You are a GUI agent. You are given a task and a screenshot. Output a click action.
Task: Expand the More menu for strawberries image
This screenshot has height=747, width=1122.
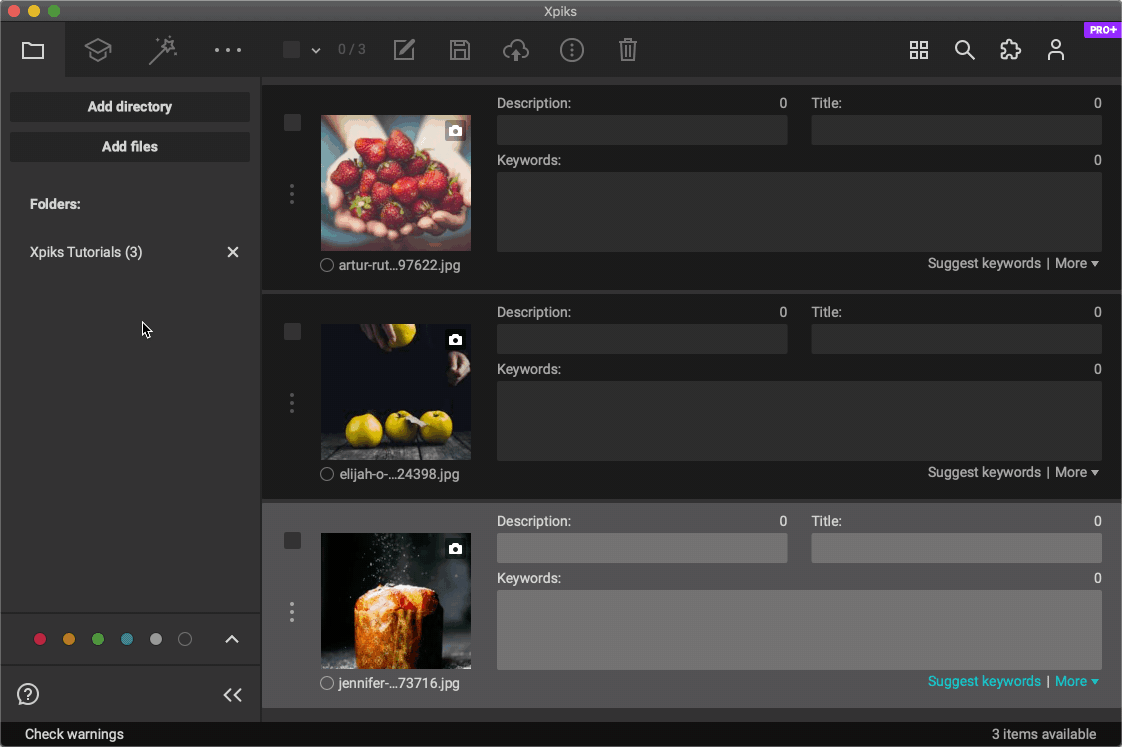click(x=1076, y=263)
